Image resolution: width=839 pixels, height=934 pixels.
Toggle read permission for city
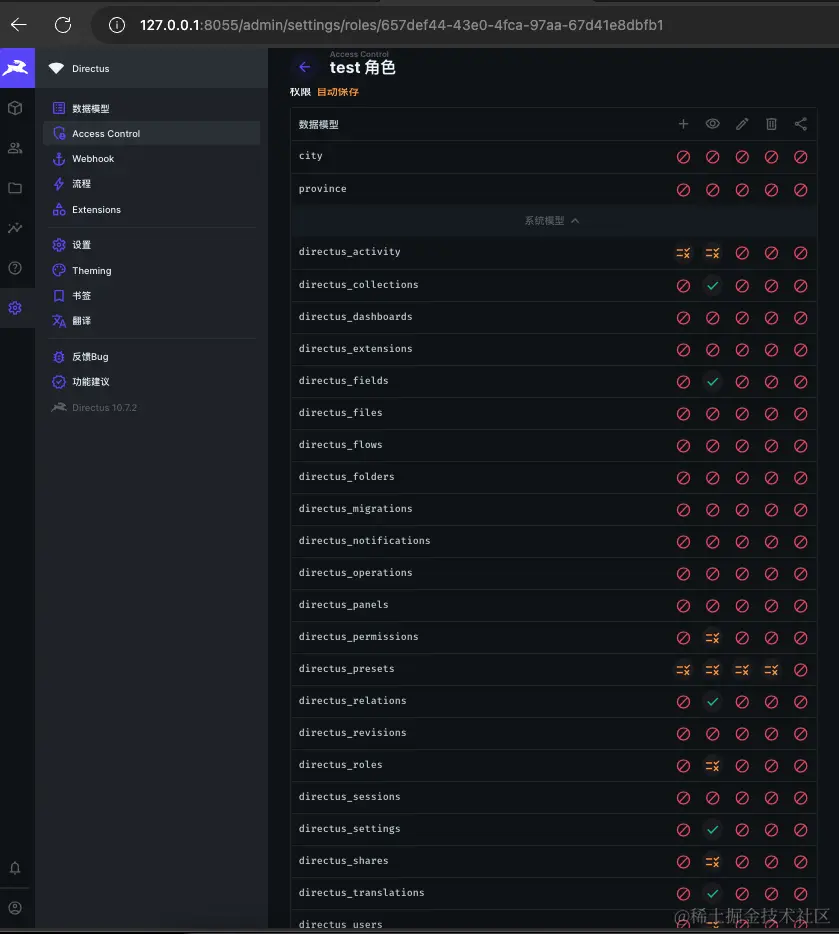click(x=712, y=157)
